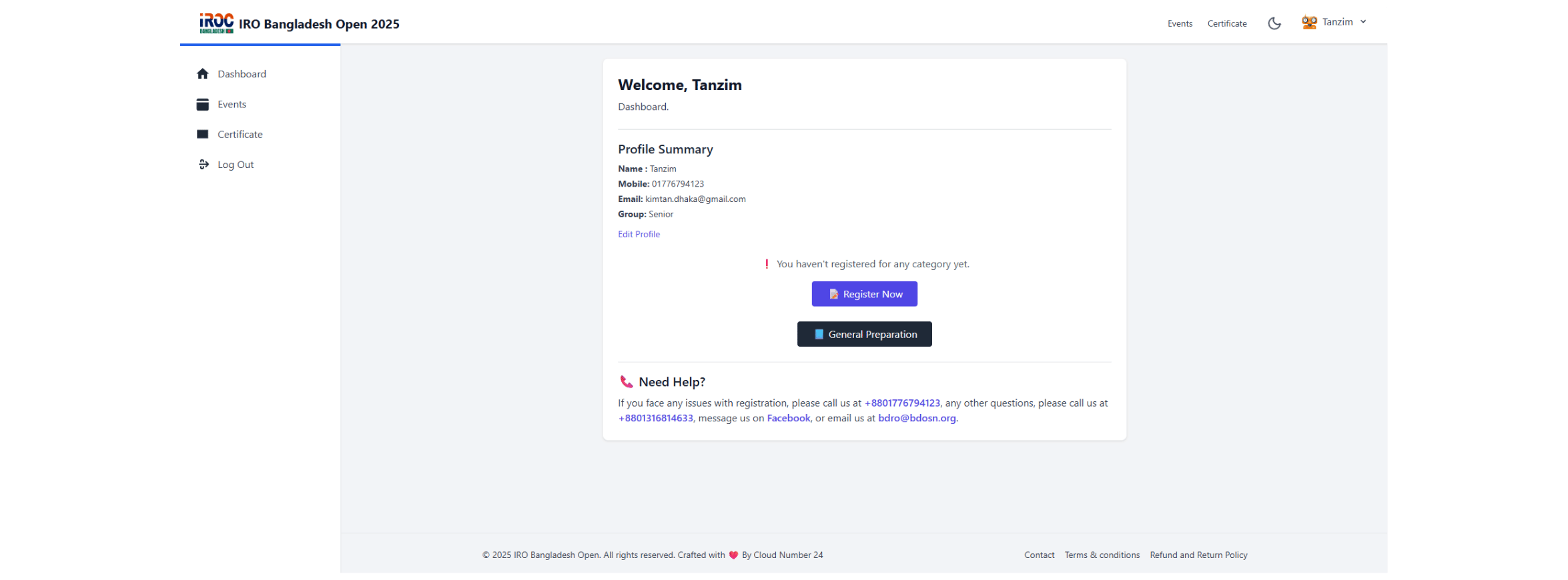The image size is (1568, 580).
Task: Click the bdro@bdosn.org email link
Action: coord(917,418)
